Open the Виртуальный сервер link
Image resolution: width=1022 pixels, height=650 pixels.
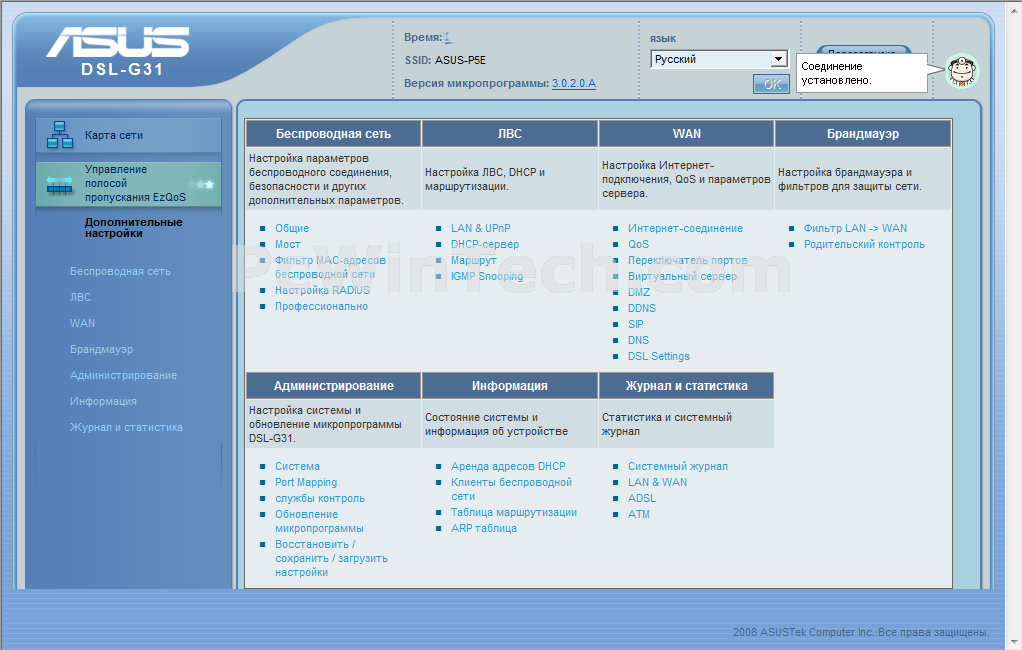pos(682,276)
